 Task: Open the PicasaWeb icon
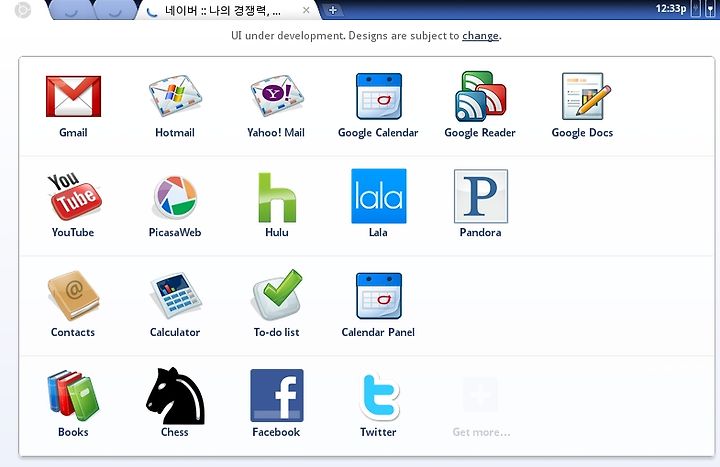(x=175, y=197)
